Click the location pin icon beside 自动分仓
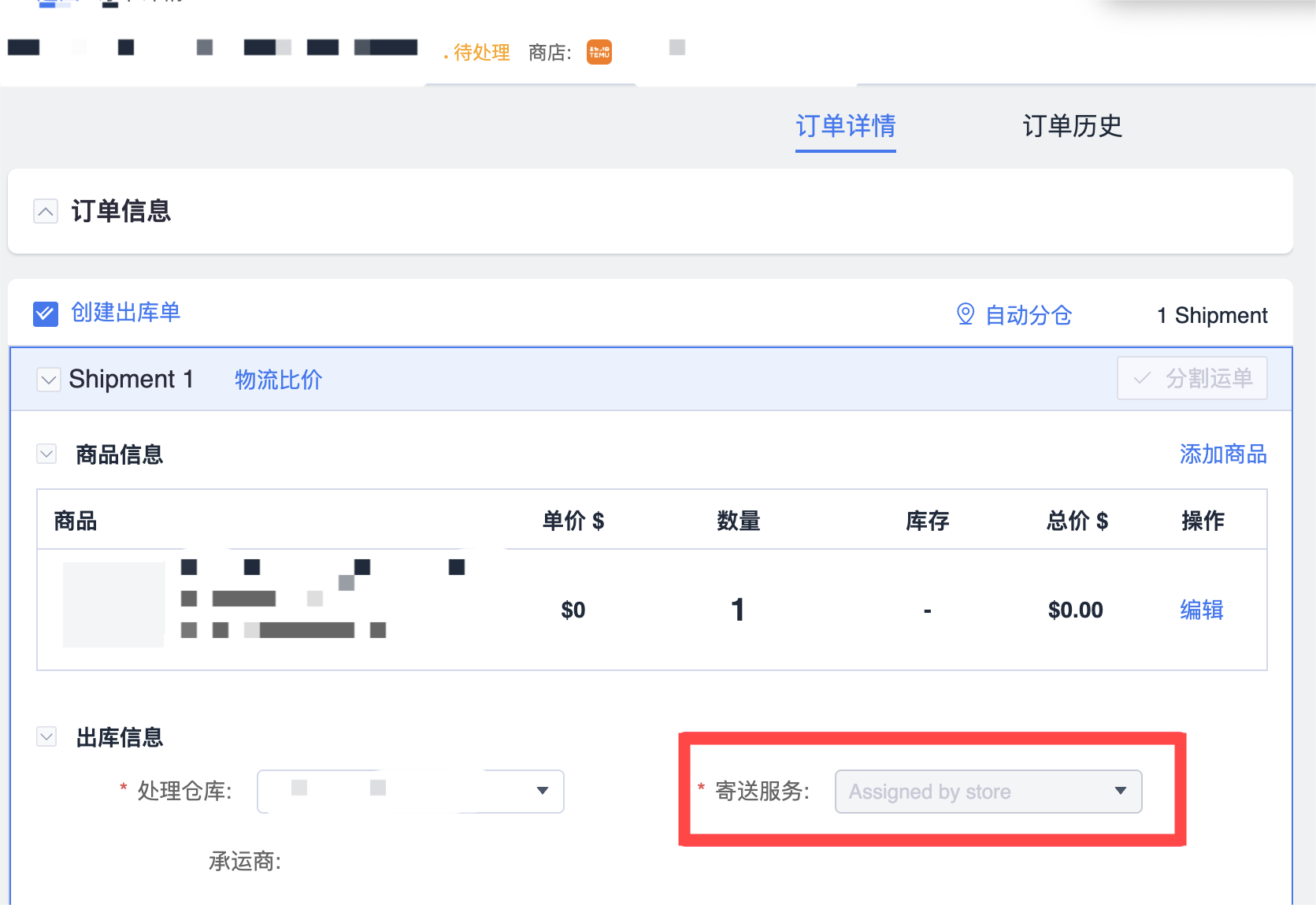The image size is (1316, 905). [x=965, y=314]
